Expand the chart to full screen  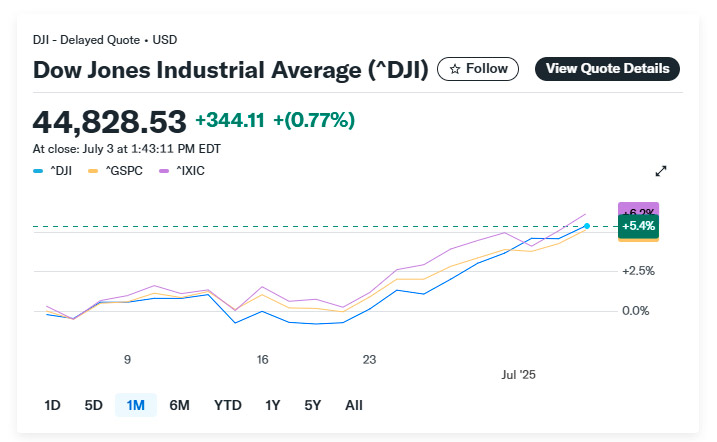(661, 171)
